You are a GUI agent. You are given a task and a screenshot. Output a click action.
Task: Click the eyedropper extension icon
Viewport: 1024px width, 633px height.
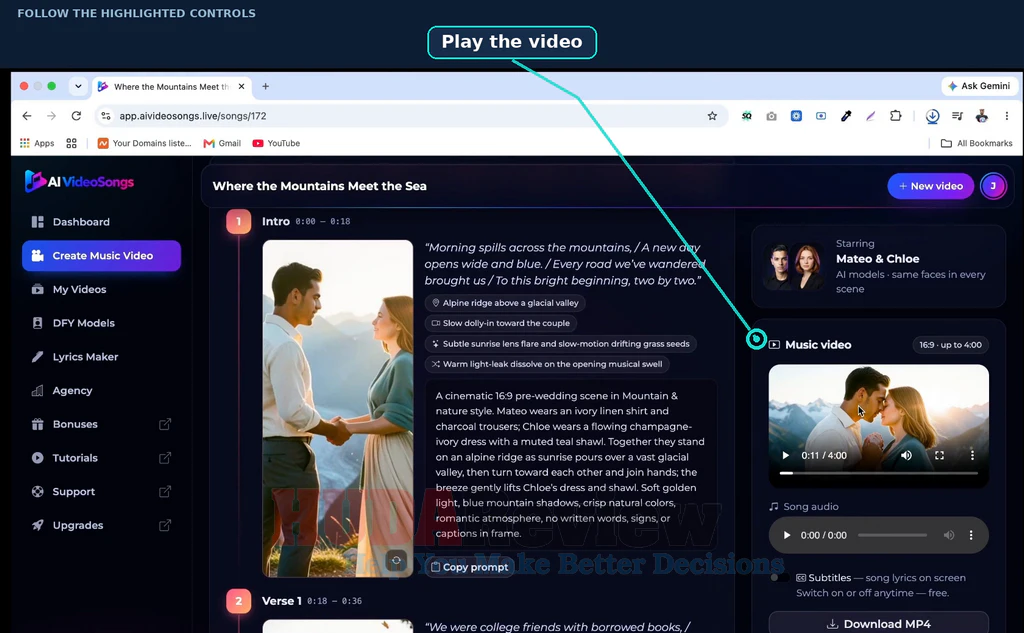click(846, 116)
